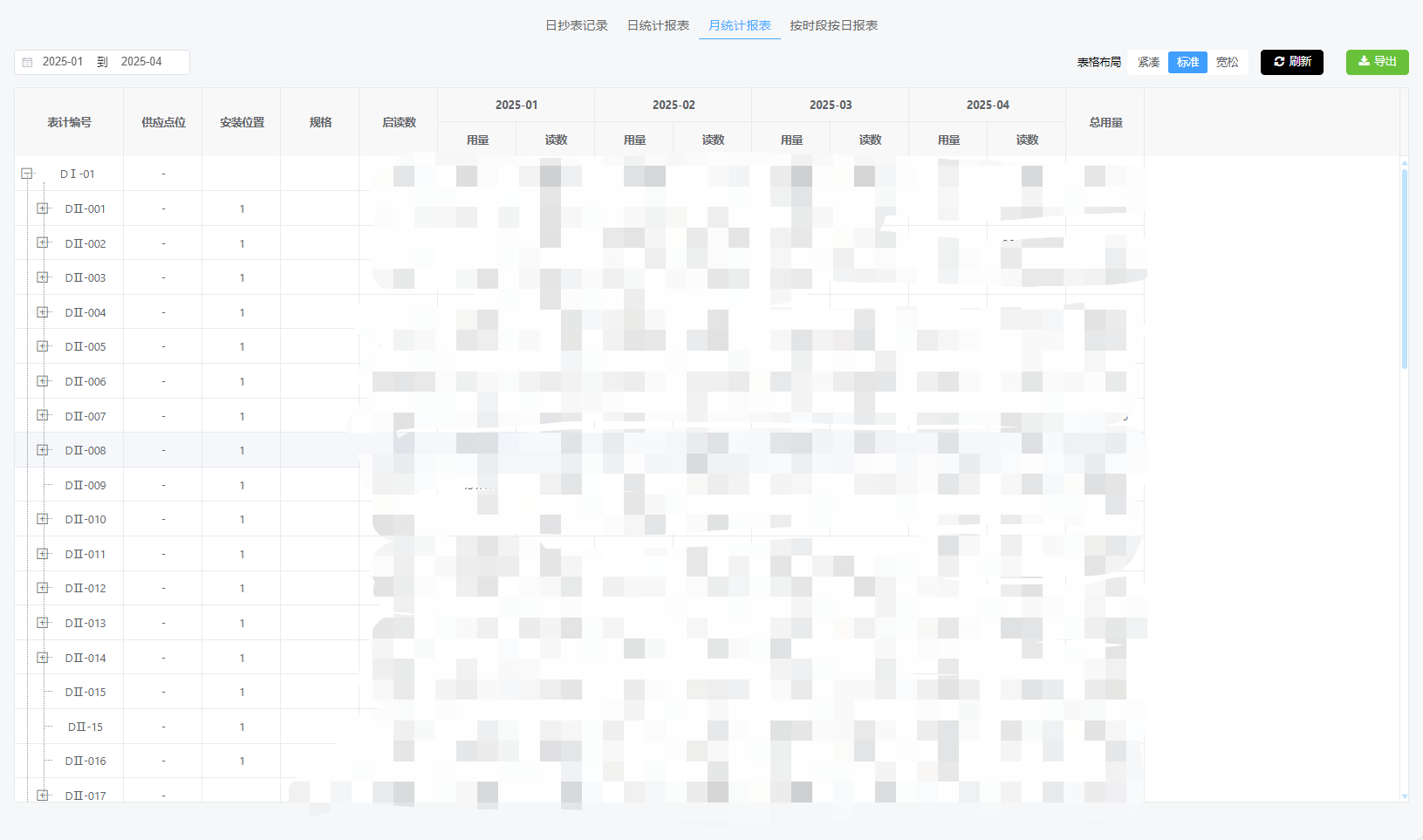Select 宽松 table layout option
Viewport: 1423px width, 840px height.
(x=1227, y=62)
